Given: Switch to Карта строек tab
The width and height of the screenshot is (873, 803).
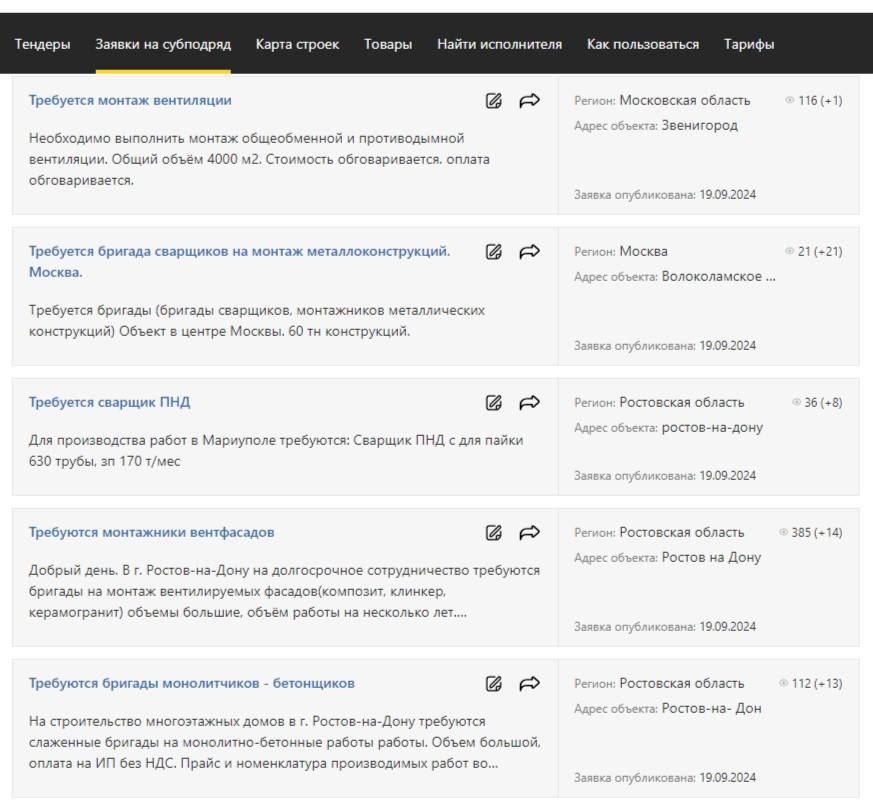Looking at the screenshot, I should click(297, 44).
